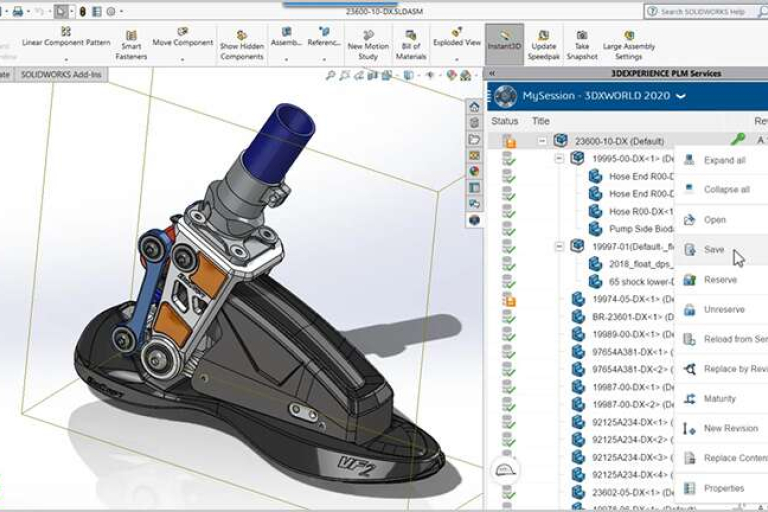Click the Zoom to Fit magnifier icon
Viewport: 768px width, 512px height.
[x=331, y=75]
